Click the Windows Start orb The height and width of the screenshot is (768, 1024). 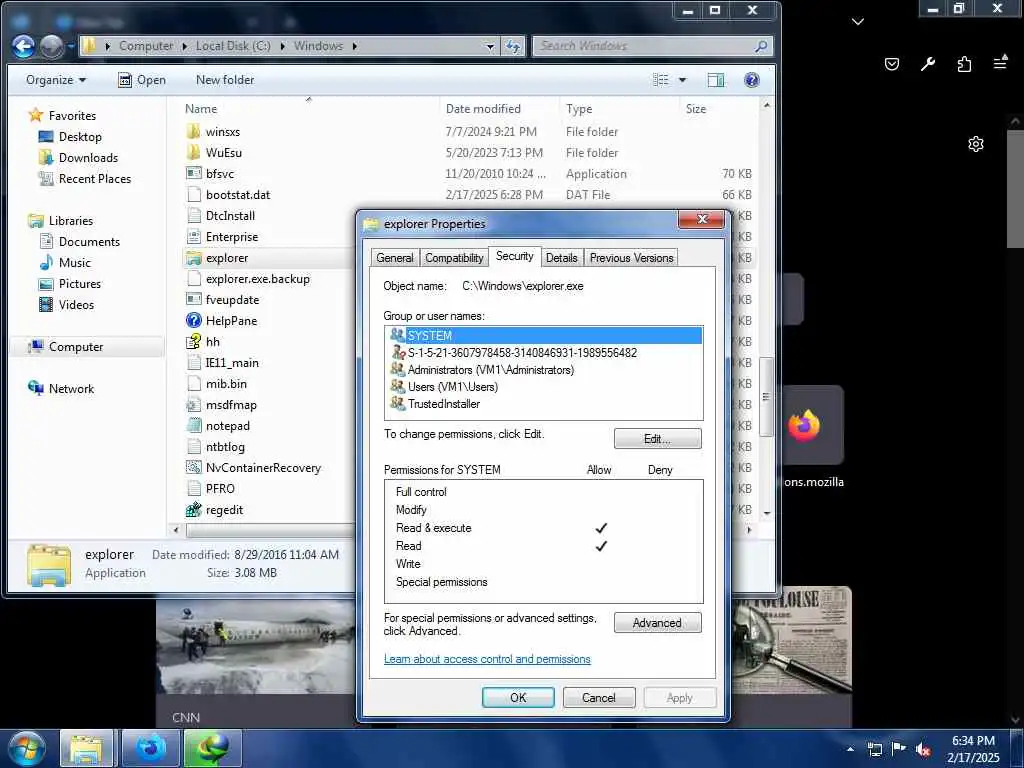pos(27,748)
